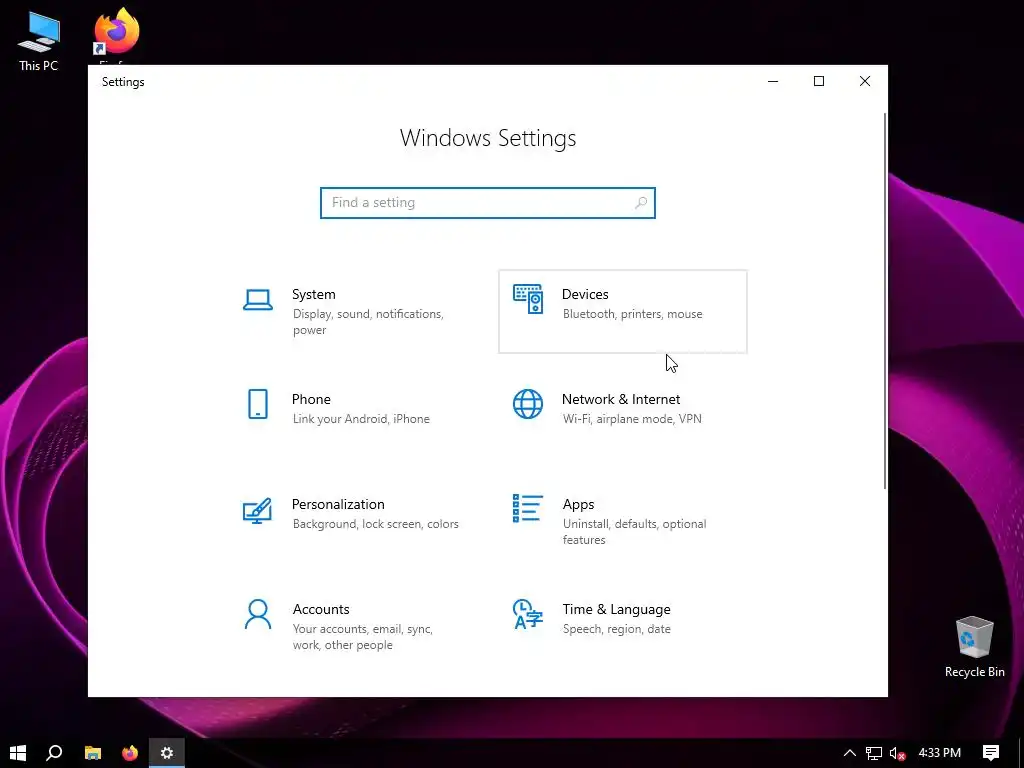The image size is (1024, 768).
Task: Open the Action Center notifications icon
Action: pos(991,753)
